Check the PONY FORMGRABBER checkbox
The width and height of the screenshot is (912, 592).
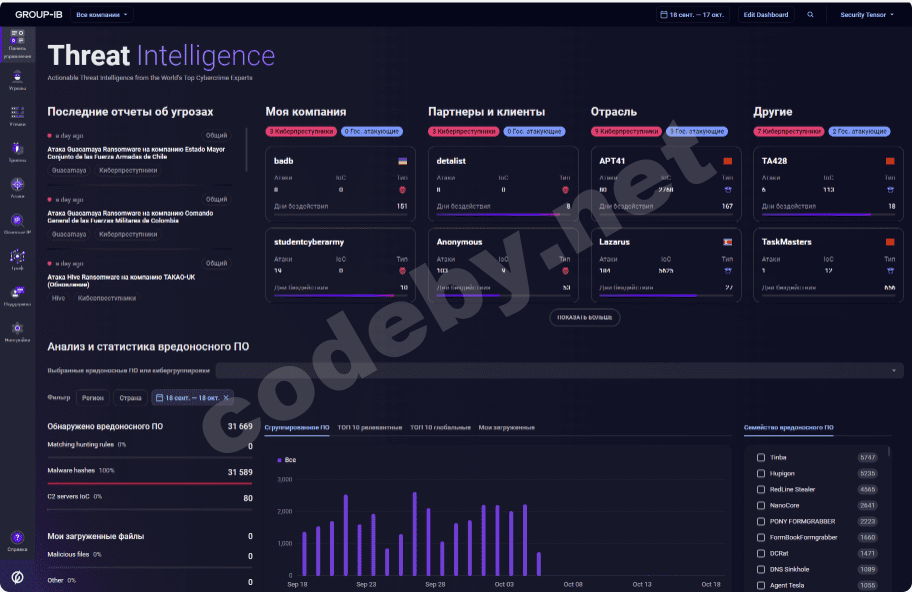tap(761, 522)
